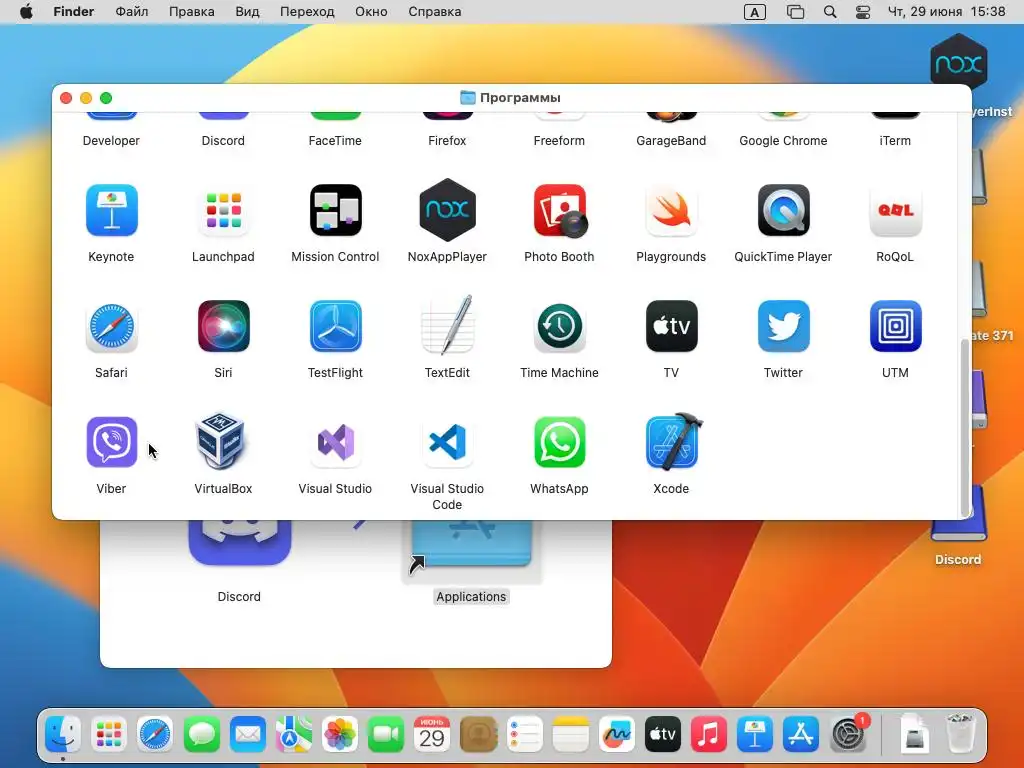
Task: Open the WhatsApp app icon
Action: (x=560, y=442)
